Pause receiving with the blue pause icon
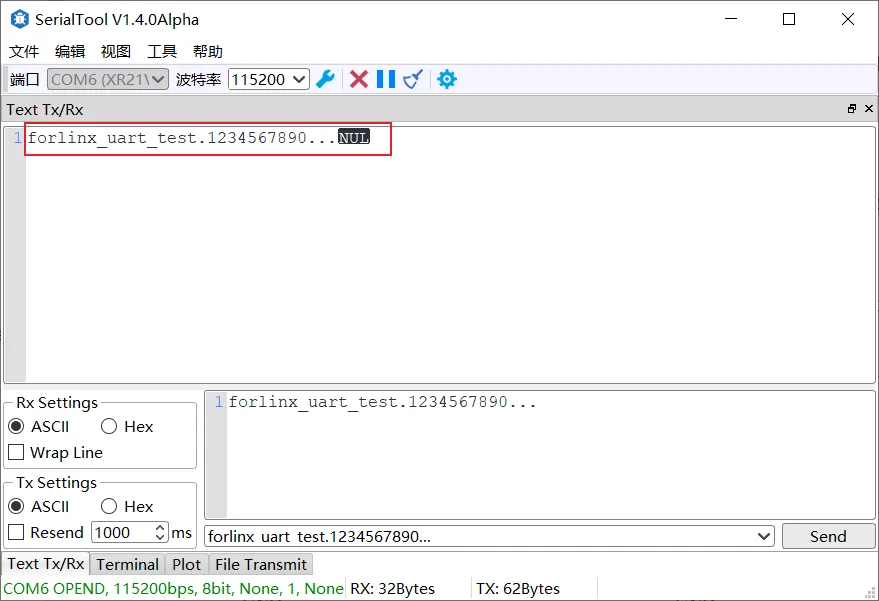 coord(386,79)
